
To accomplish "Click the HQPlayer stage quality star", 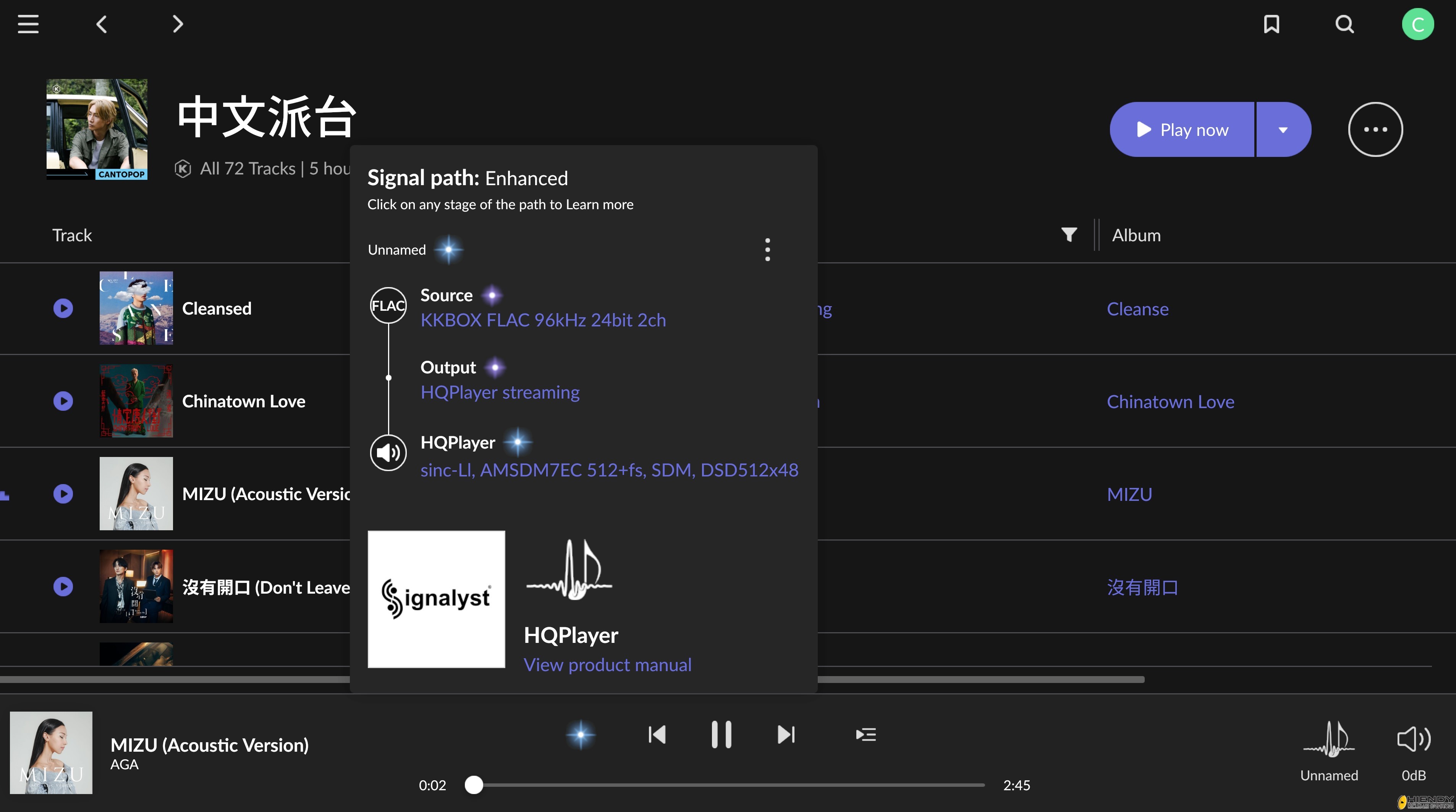I will [517, 442].
